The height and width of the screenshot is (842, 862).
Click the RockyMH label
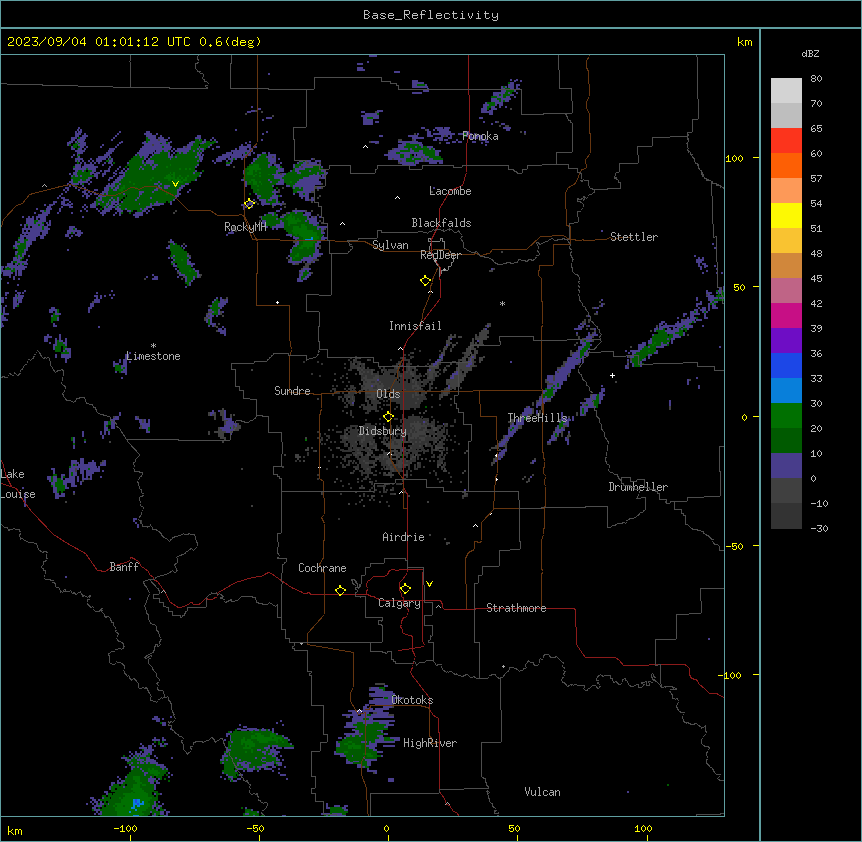tap(245, 227)
